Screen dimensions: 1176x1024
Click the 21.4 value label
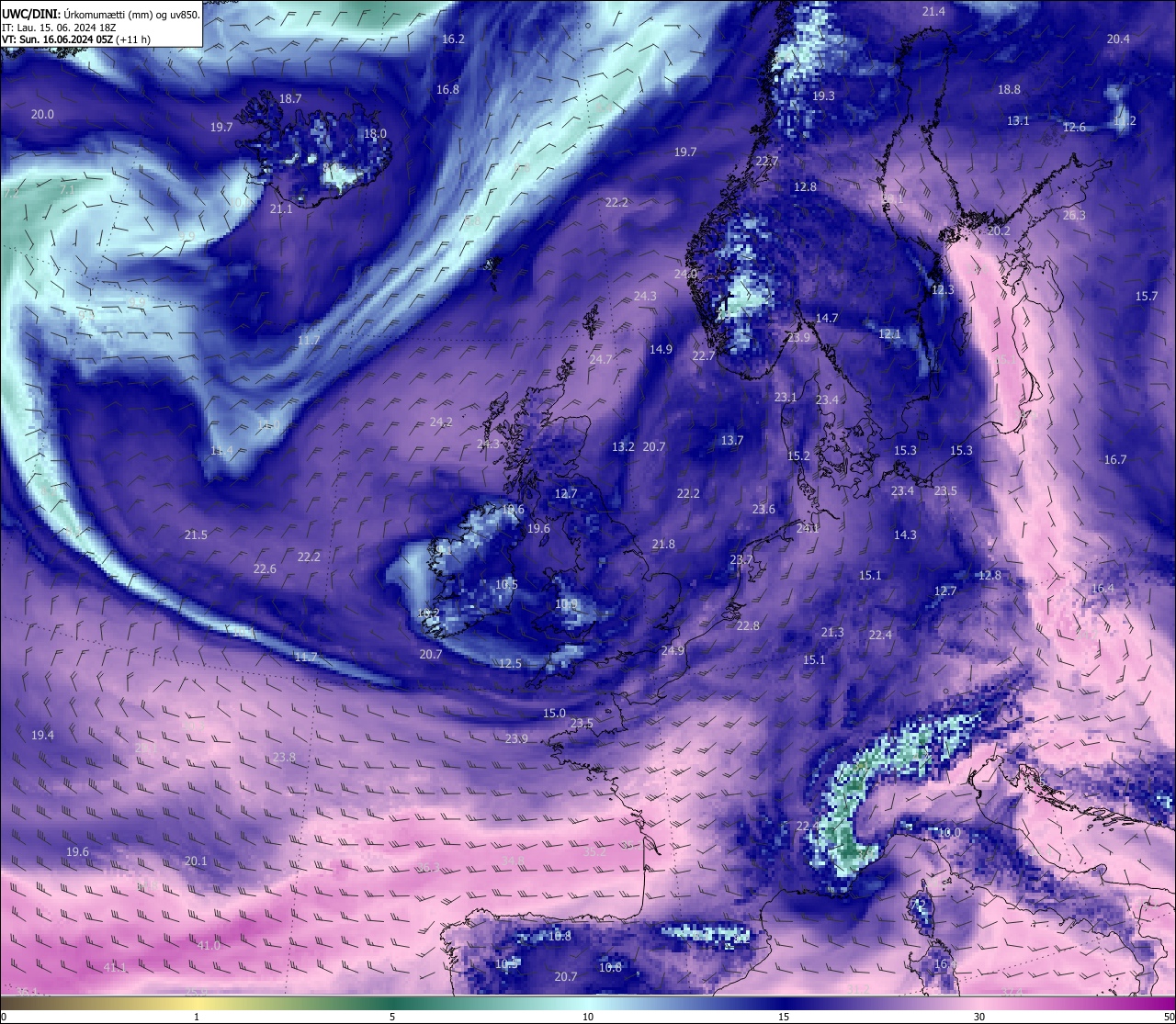tap(933, 12)
